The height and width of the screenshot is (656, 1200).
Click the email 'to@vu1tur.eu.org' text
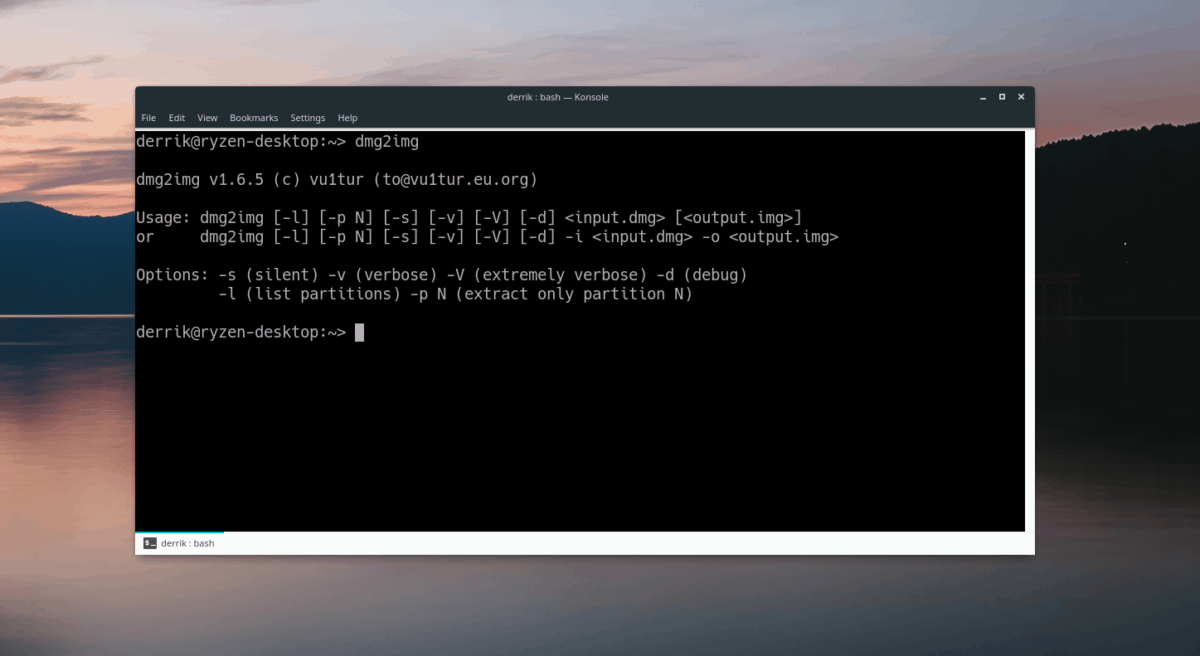pyautogui.click(x=456, y=180)
